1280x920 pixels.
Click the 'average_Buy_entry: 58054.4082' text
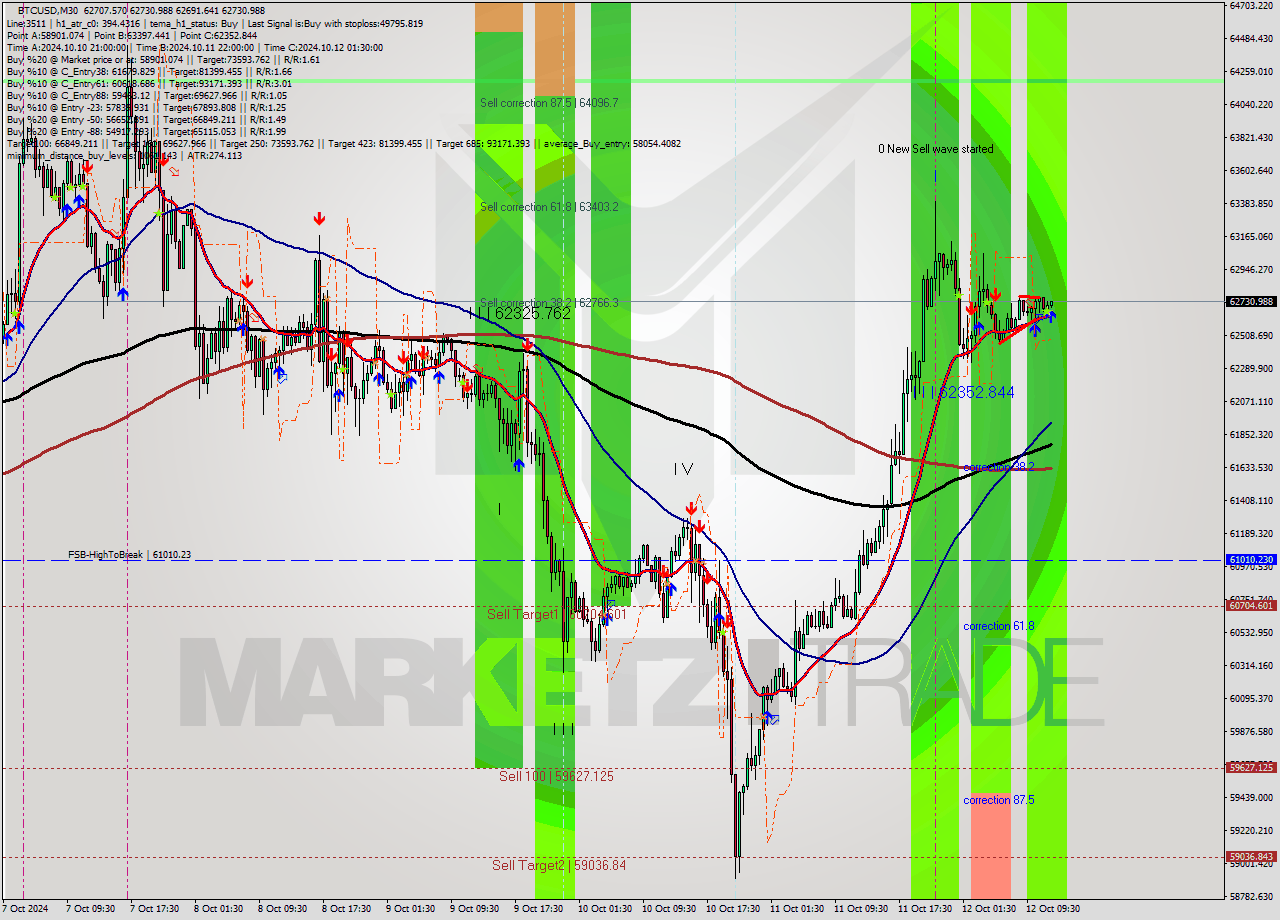pyautogui.click(x=611, y=144)
